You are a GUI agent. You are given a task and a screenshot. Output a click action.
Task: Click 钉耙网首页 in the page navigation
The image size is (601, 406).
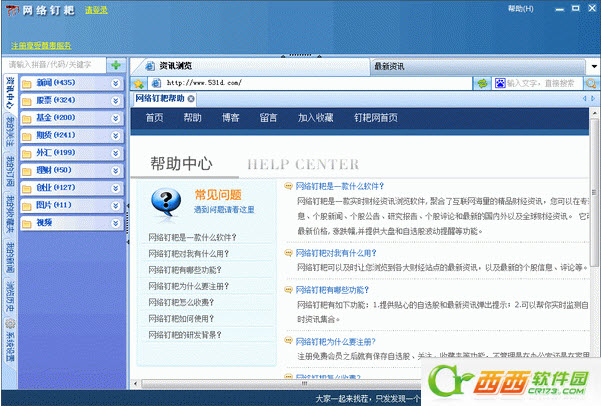coord(376,118)
